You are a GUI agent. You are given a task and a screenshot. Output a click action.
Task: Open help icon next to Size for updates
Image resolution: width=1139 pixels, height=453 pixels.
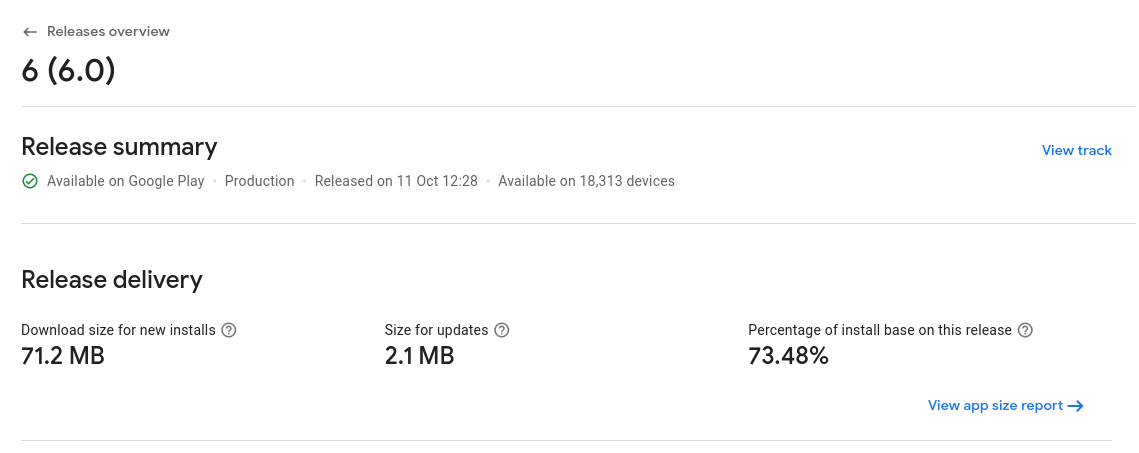(502, 330)
